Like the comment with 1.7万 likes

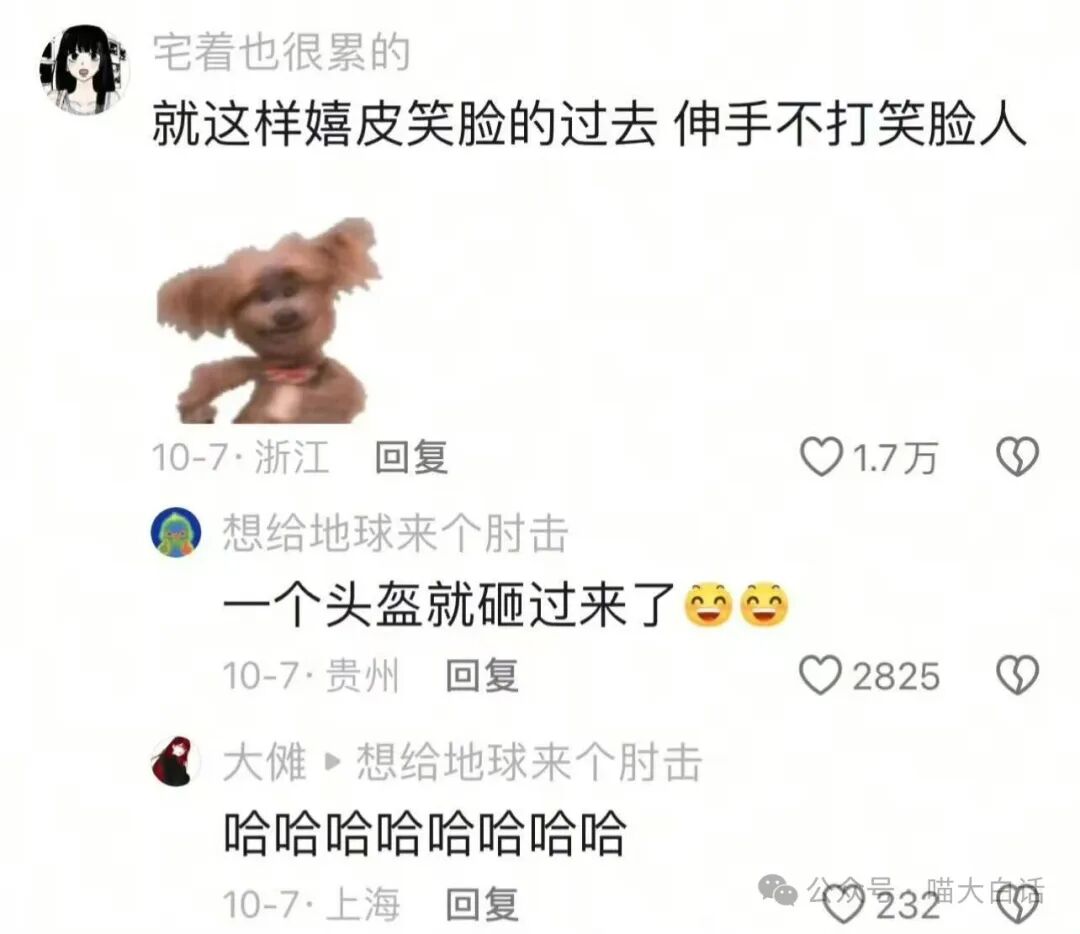pos(821,457)
